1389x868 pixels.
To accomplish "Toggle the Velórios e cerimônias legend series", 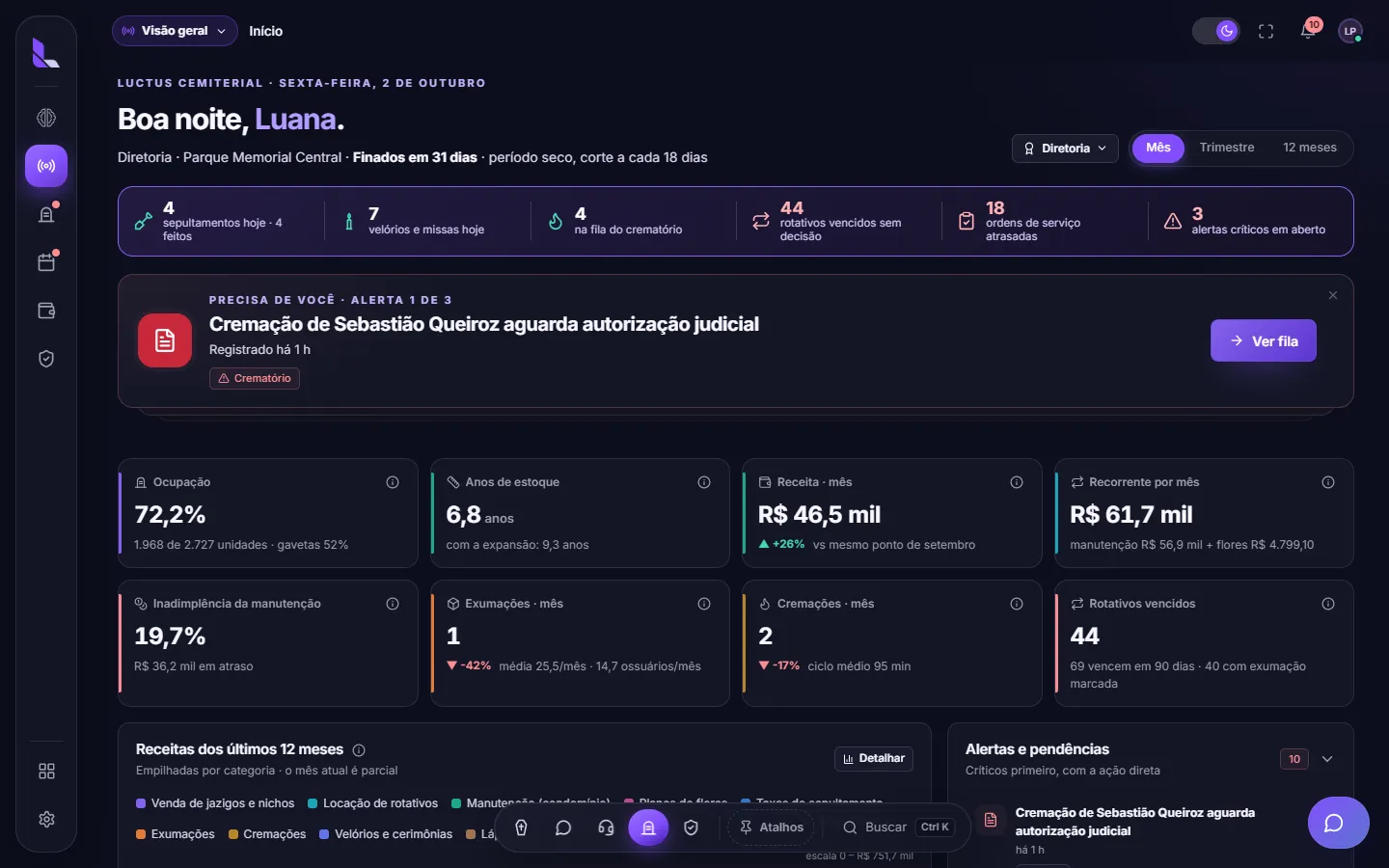I will pos(386,834).
